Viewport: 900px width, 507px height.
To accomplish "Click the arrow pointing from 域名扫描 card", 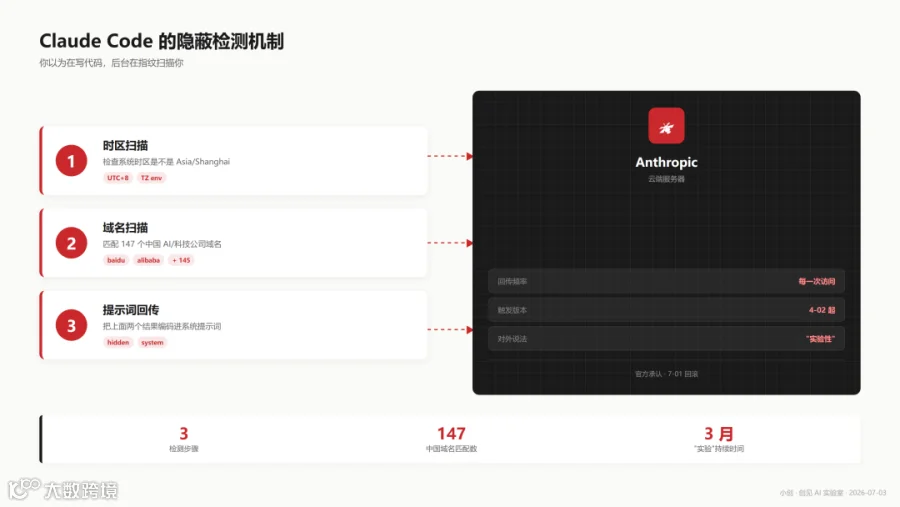I will (451, 243).
